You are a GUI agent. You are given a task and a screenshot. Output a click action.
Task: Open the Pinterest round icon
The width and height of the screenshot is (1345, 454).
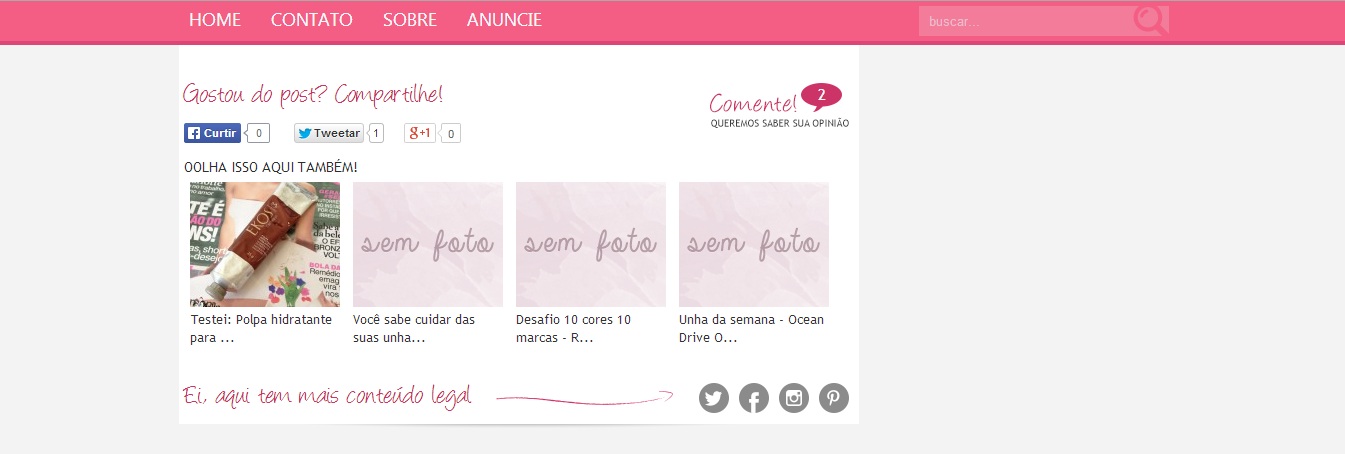coord(834,398)
